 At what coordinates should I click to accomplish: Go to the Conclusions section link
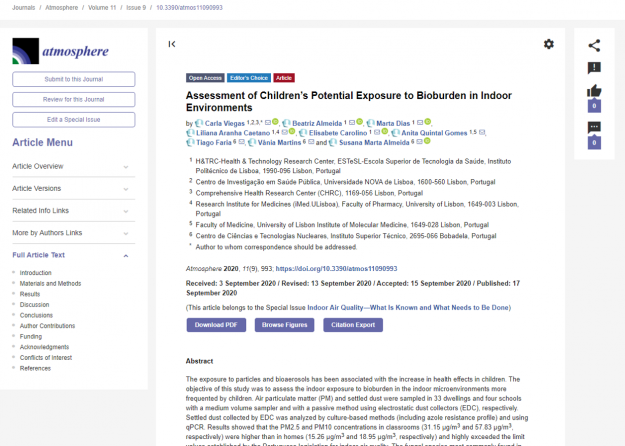(x=37, y=315)
